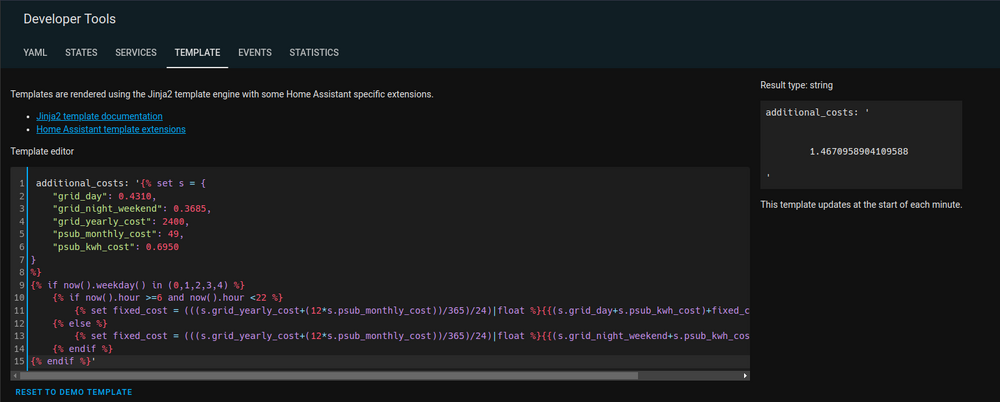Open the Events tab

[x=256, y=52]
